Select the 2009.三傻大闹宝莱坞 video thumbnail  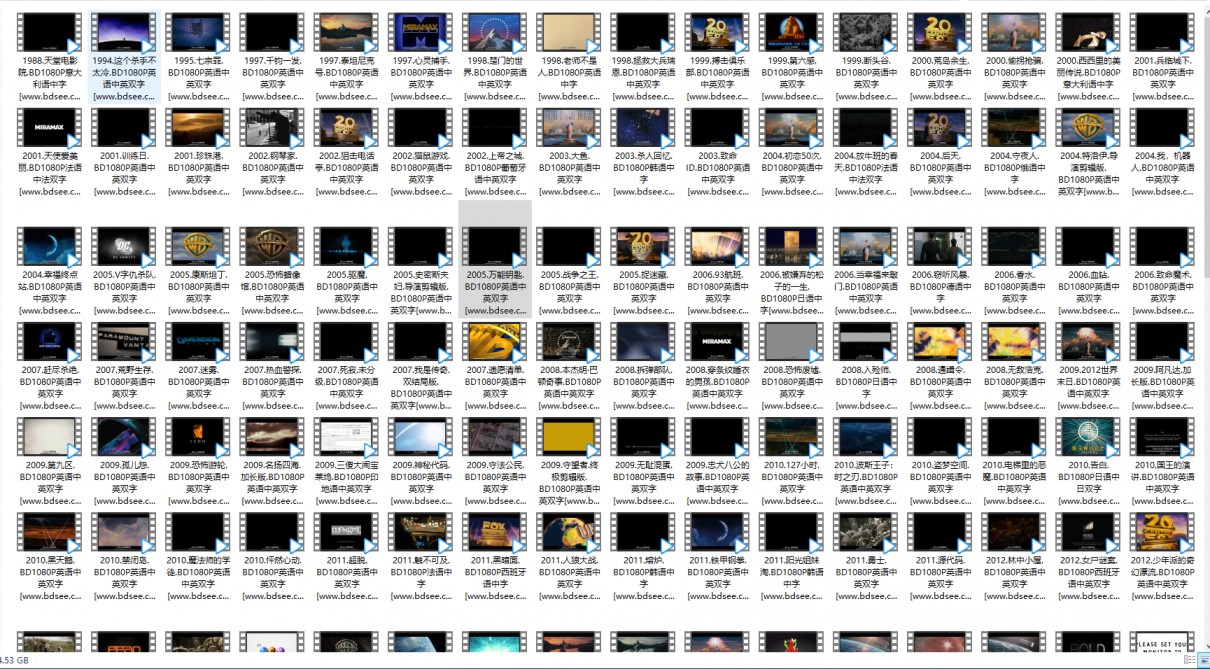click(346, 437)
